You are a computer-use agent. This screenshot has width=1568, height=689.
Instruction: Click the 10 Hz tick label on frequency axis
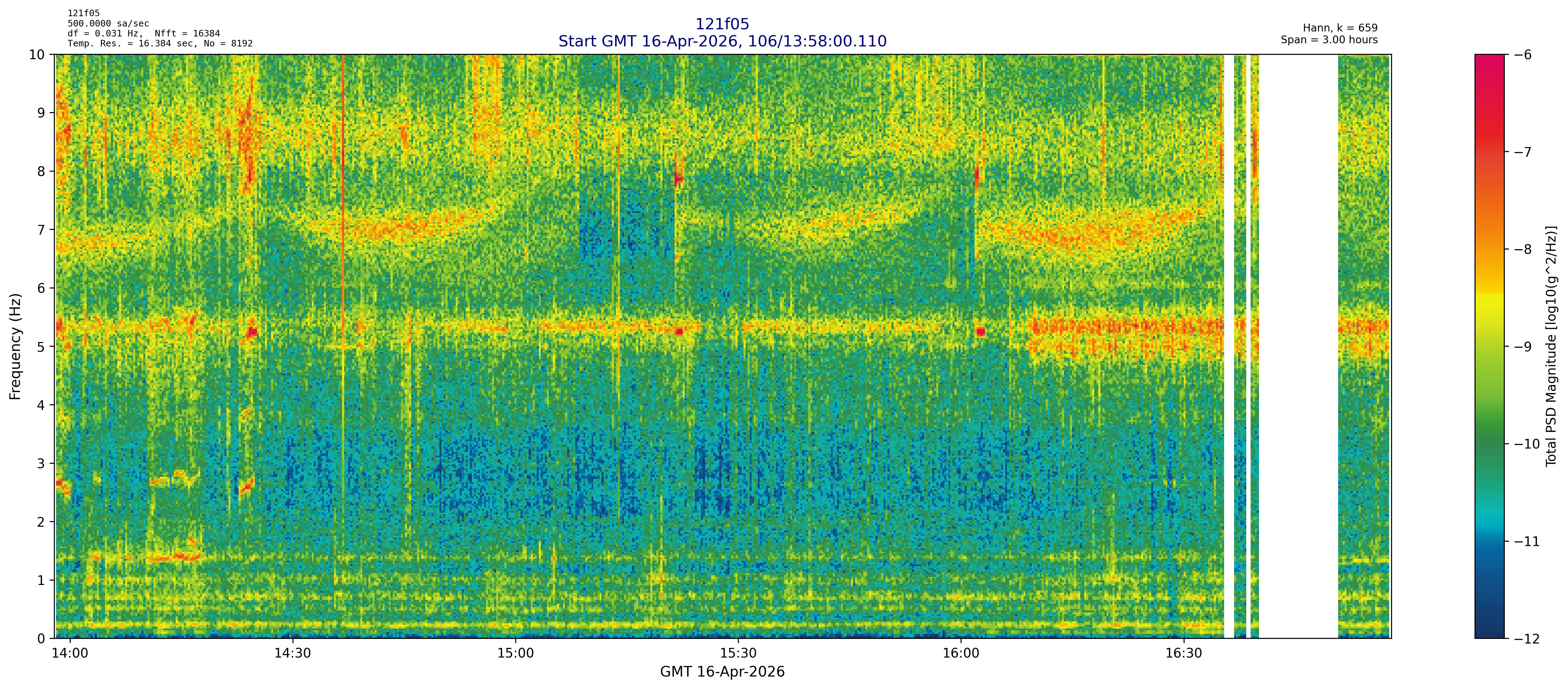[x=36, y=55]
